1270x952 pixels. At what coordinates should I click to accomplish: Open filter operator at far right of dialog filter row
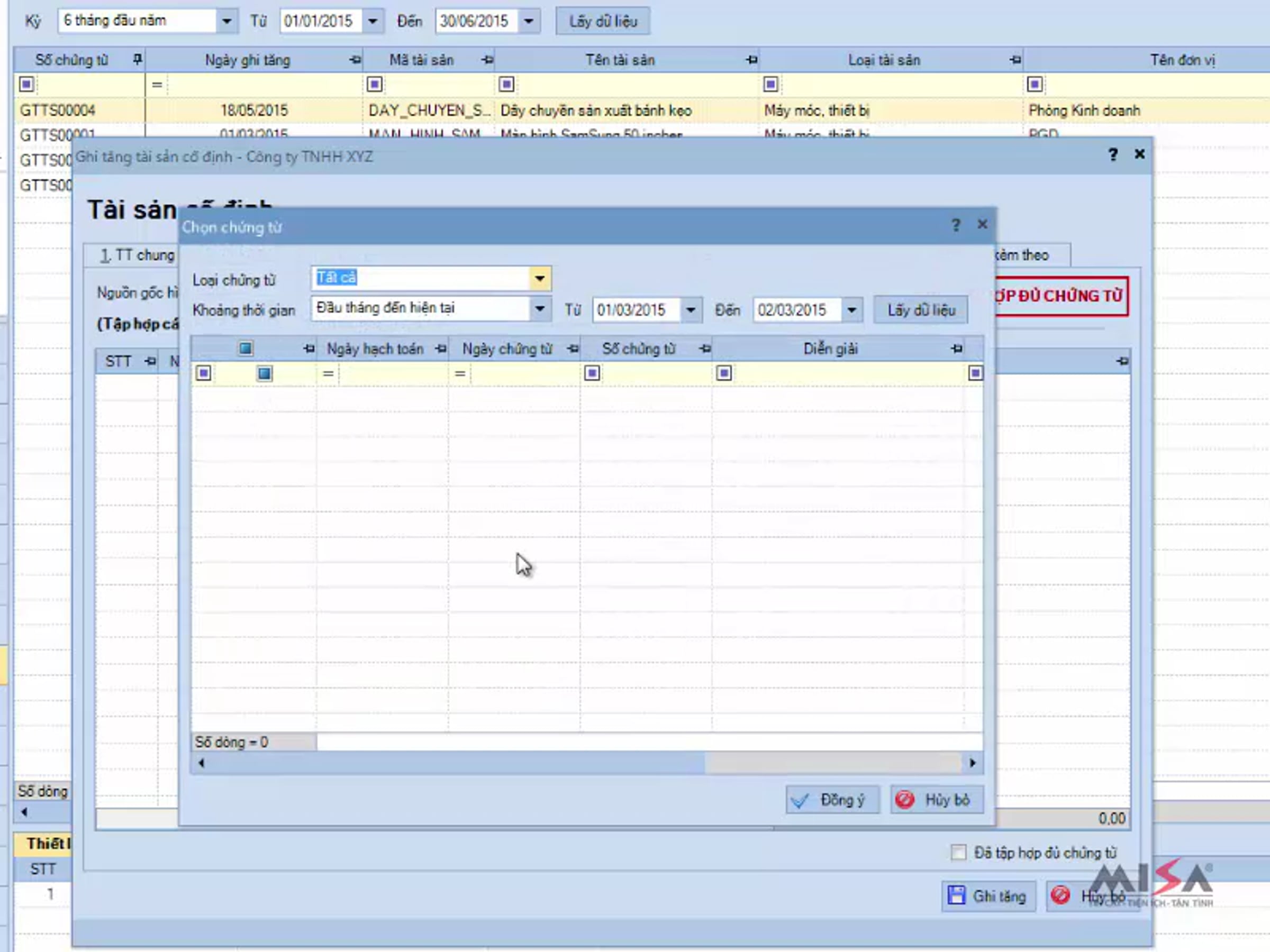(x=975, y=373)
